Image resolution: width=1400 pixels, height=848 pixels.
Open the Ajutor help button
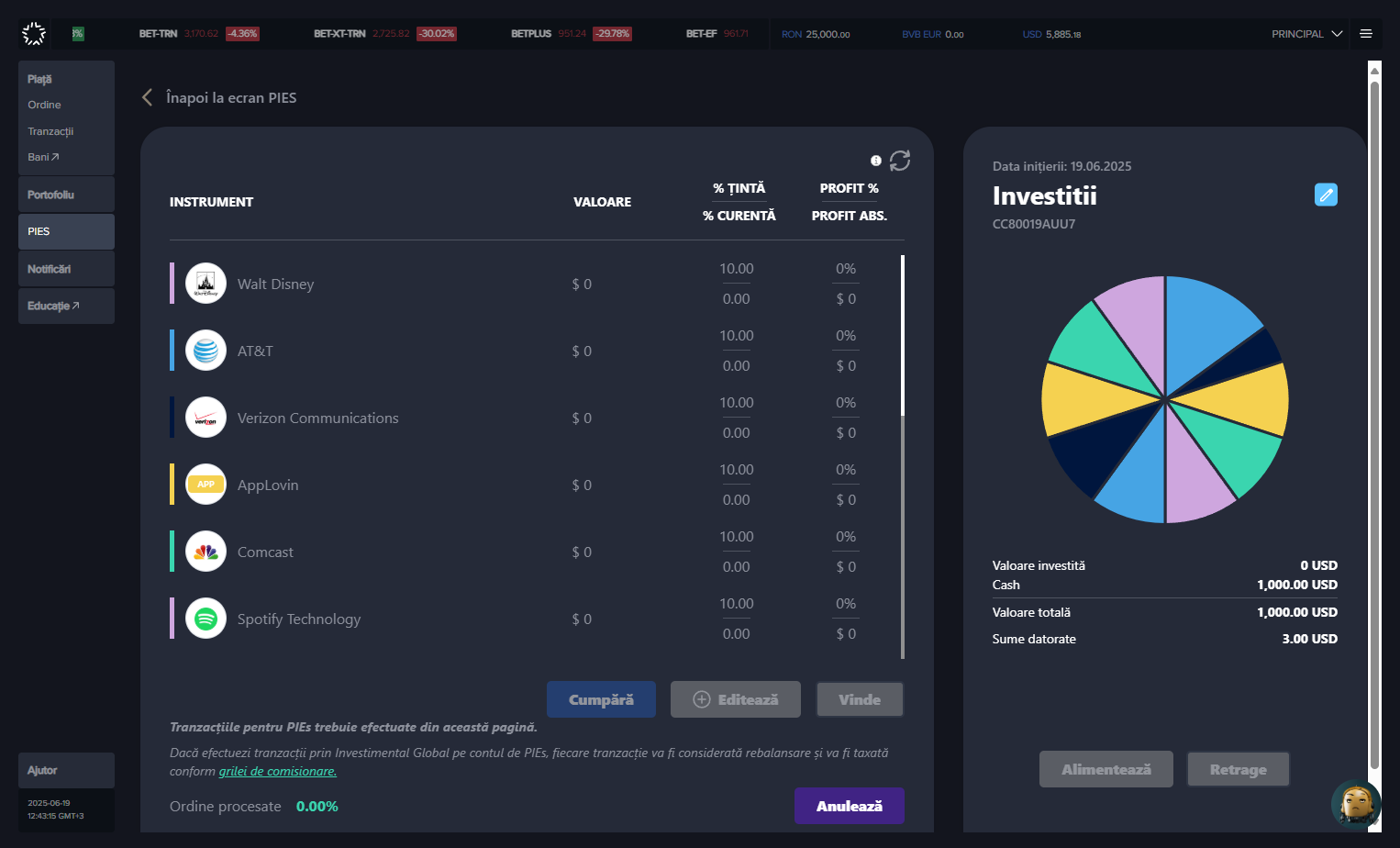coord(66,770)
